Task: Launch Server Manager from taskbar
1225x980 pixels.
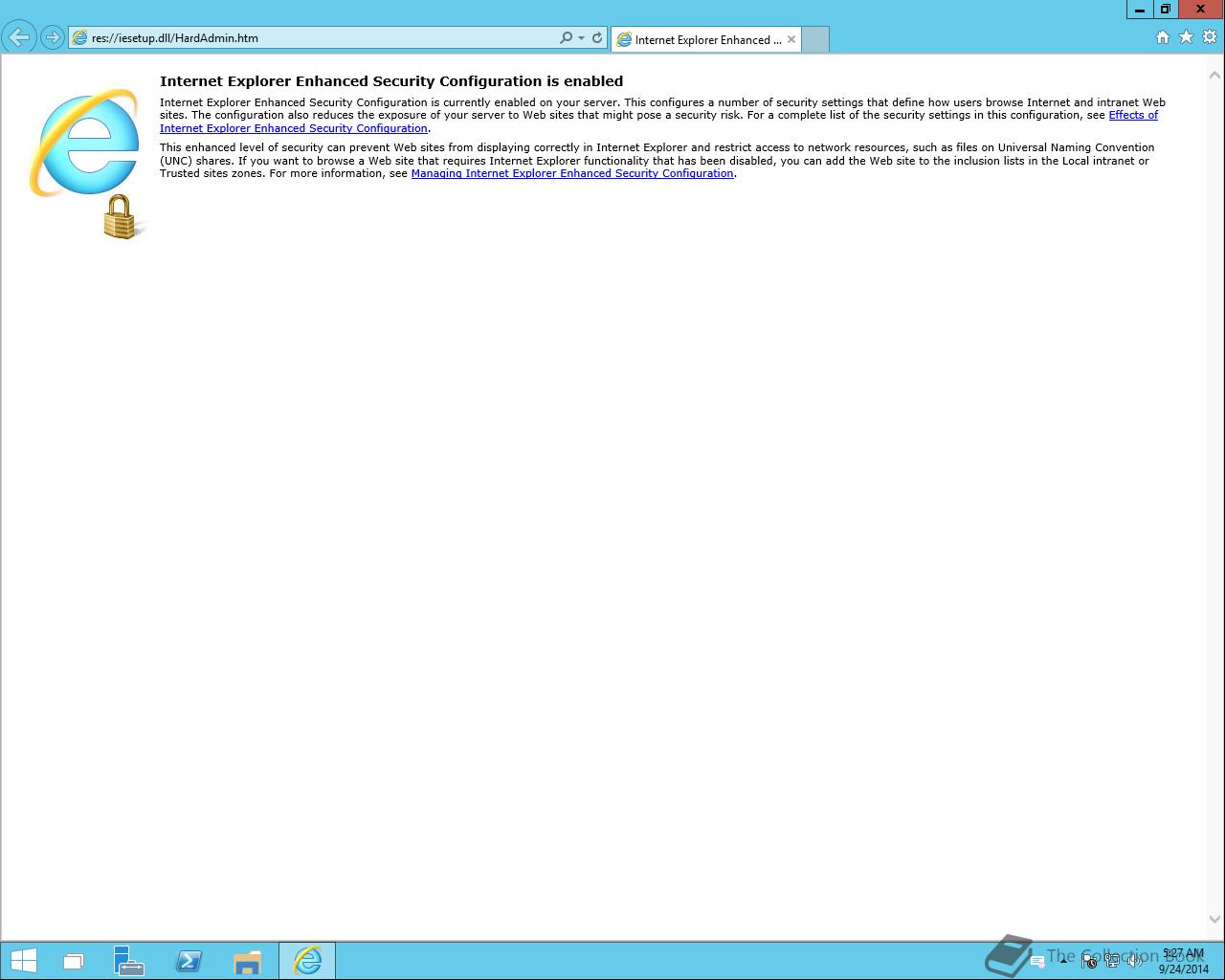Action: [128, 961]
